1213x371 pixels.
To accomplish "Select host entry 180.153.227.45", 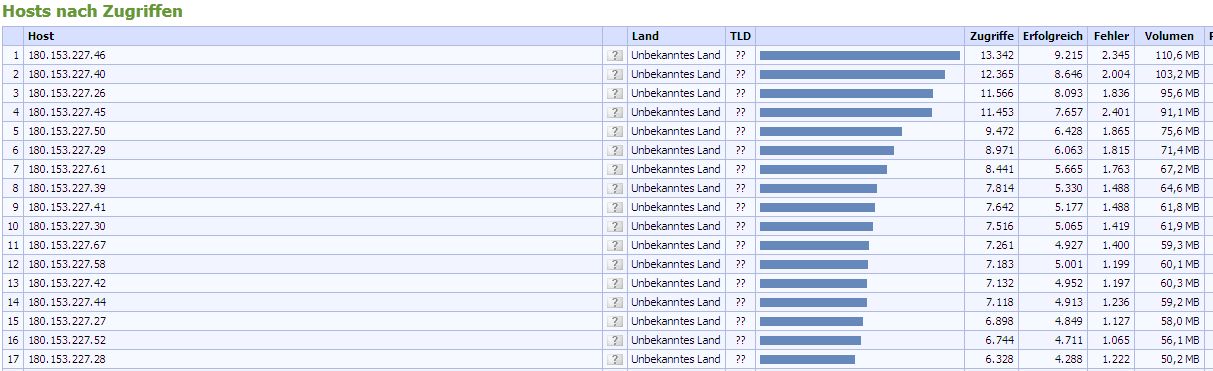I will (67, 112).
